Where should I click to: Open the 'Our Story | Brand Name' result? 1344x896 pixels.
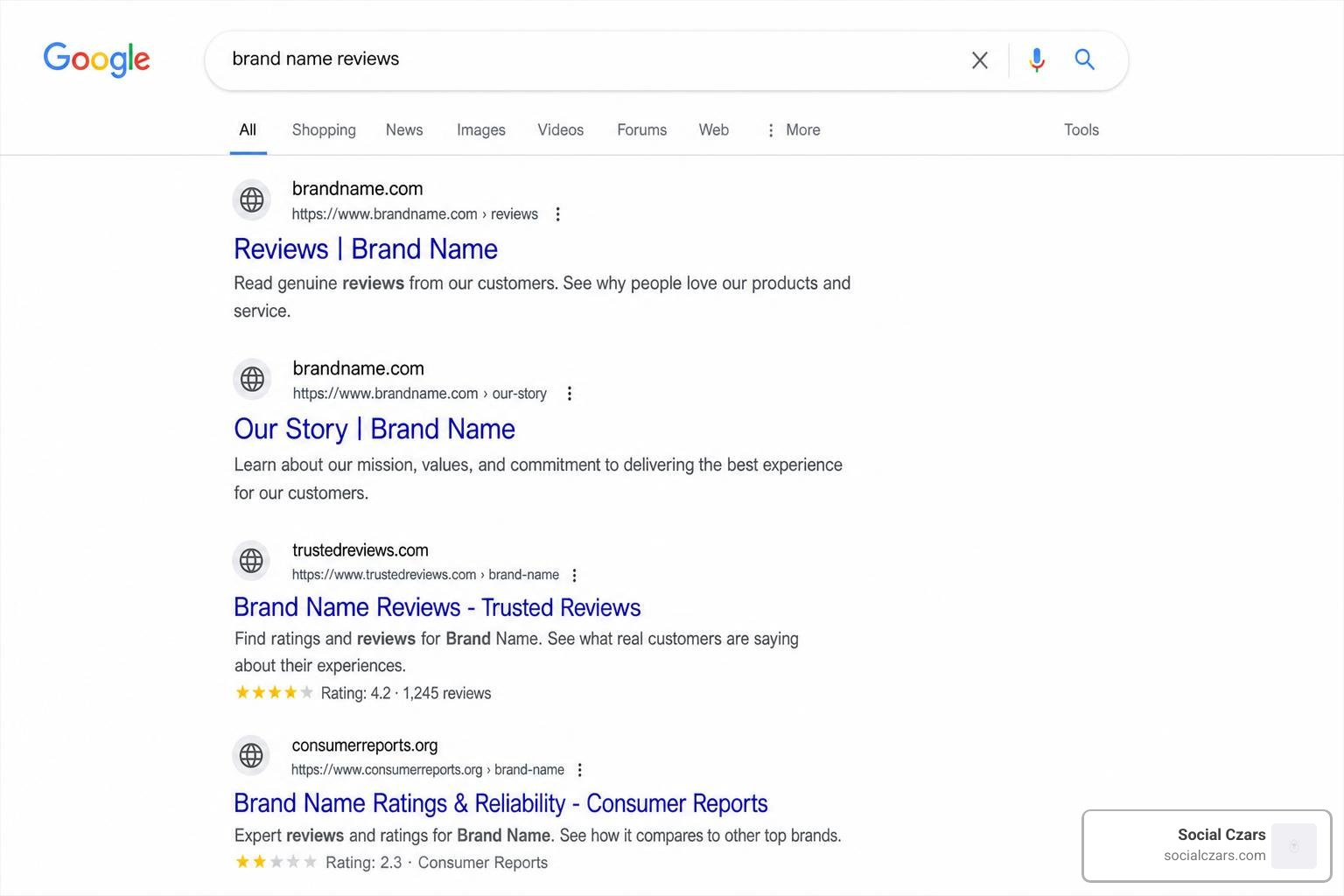pos(374,430)
